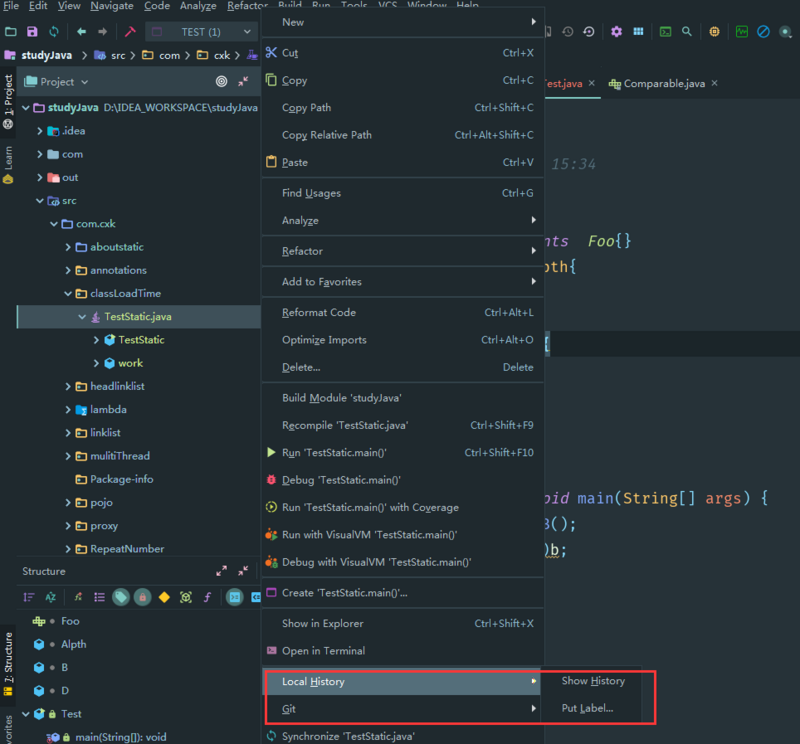The height and width of the screenshot is (744, 800).
Task: Open the Project Structure grid icon
Action: [x=638, y=32]
